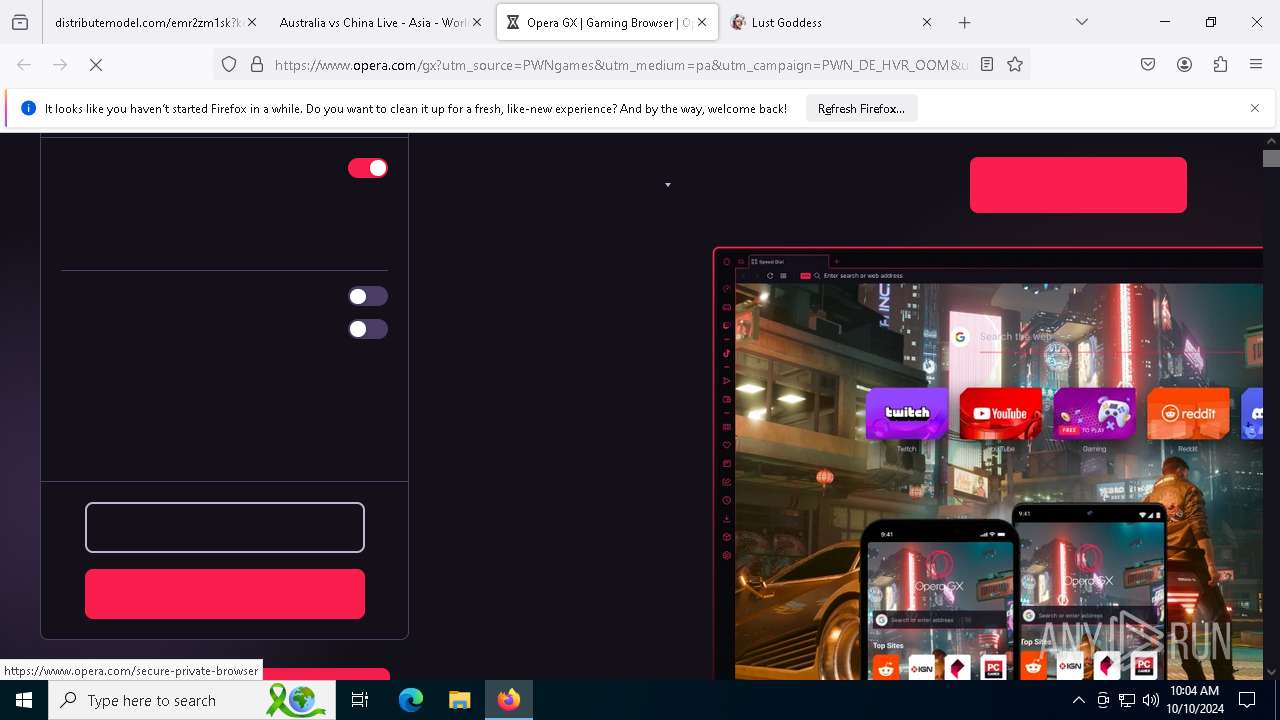Stop loading the current page
Viewport: 1280px width, 720px height.
96,64
